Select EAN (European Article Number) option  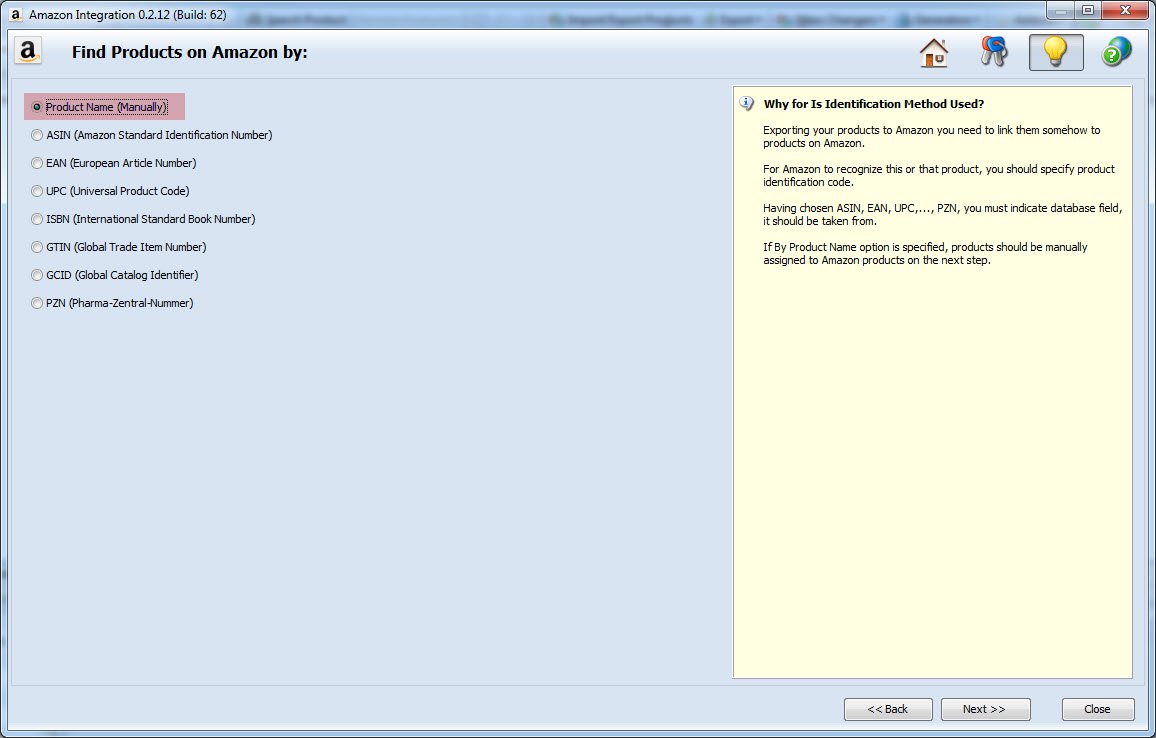click(114, 163)
